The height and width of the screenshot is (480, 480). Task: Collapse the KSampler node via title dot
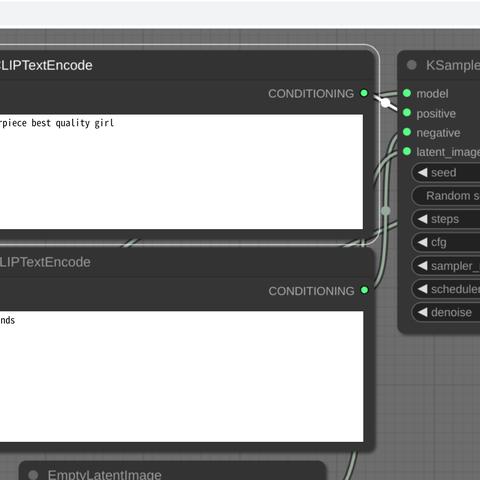click(x=412, y=65)
